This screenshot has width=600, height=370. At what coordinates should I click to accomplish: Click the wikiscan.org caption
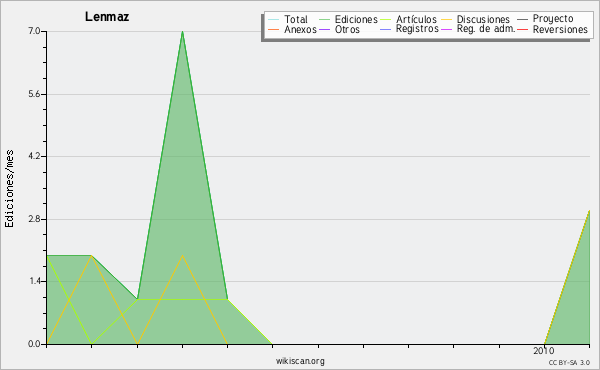point(300,361)
